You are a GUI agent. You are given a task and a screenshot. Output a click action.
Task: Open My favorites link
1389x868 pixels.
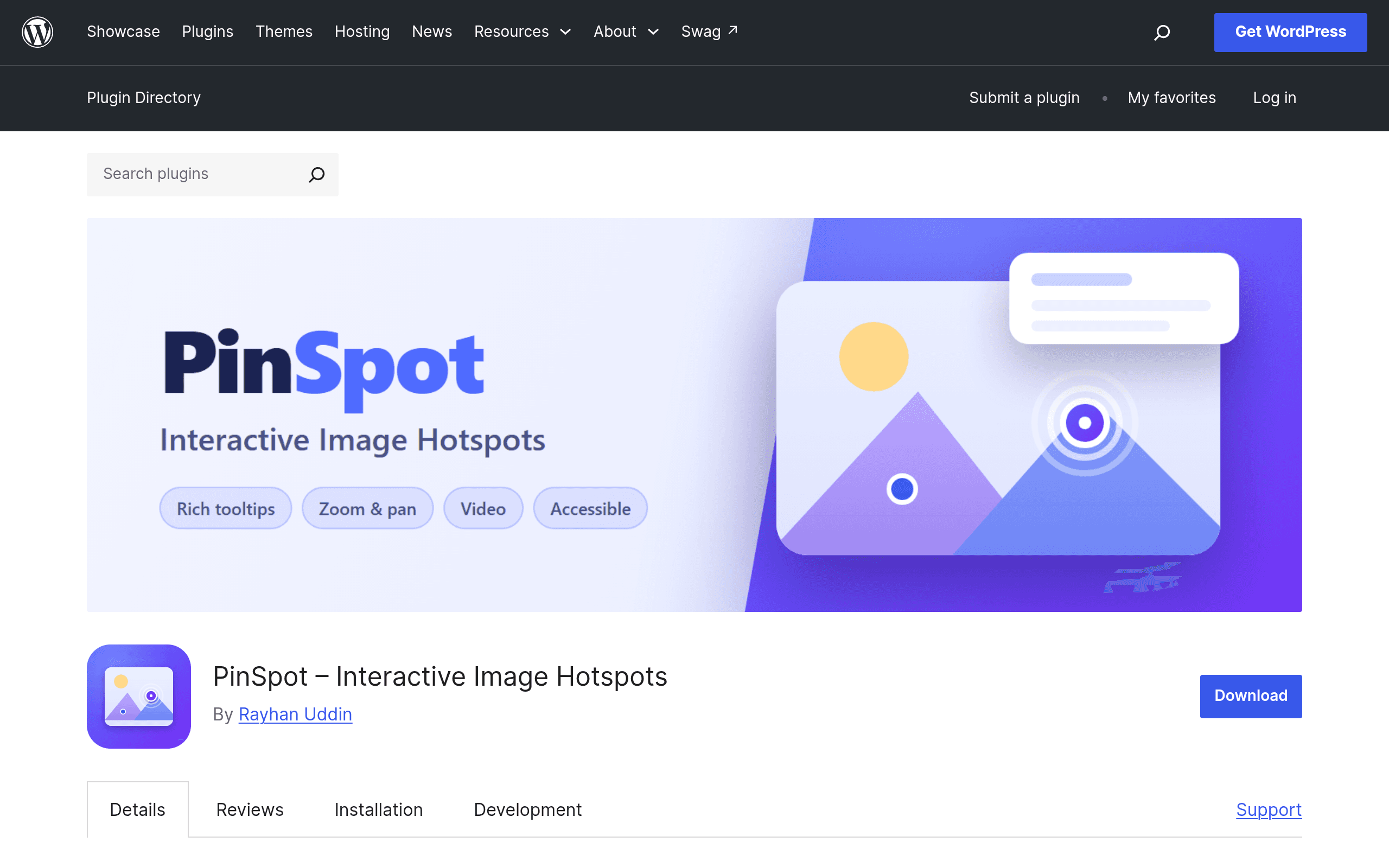coord(1171,98)
